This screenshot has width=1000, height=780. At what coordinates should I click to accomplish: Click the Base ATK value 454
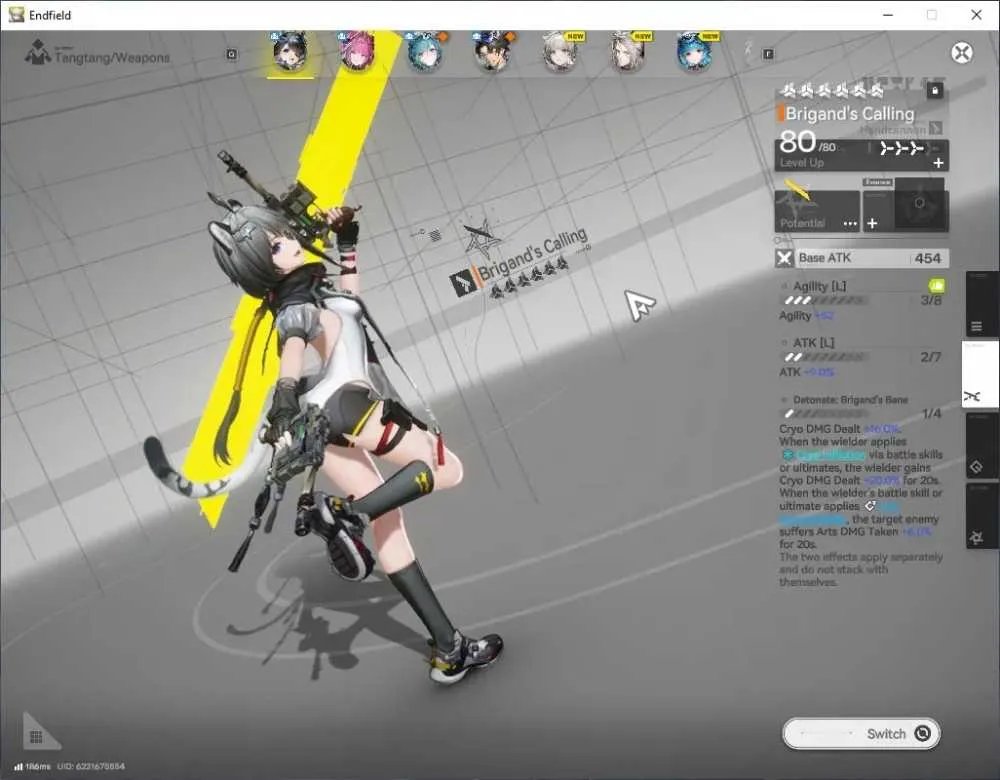(x=927, y=258)
